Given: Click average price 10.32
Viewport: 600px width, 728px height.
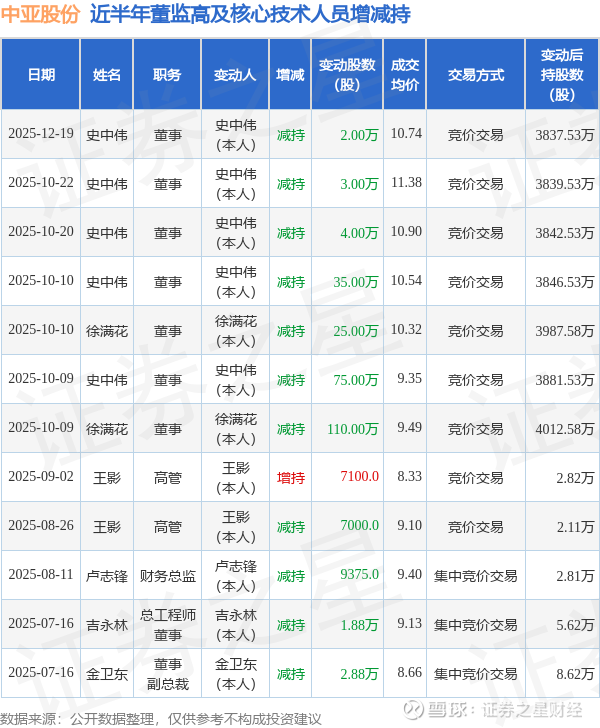Looking at the screenshot, I should [x=406, y=330].
